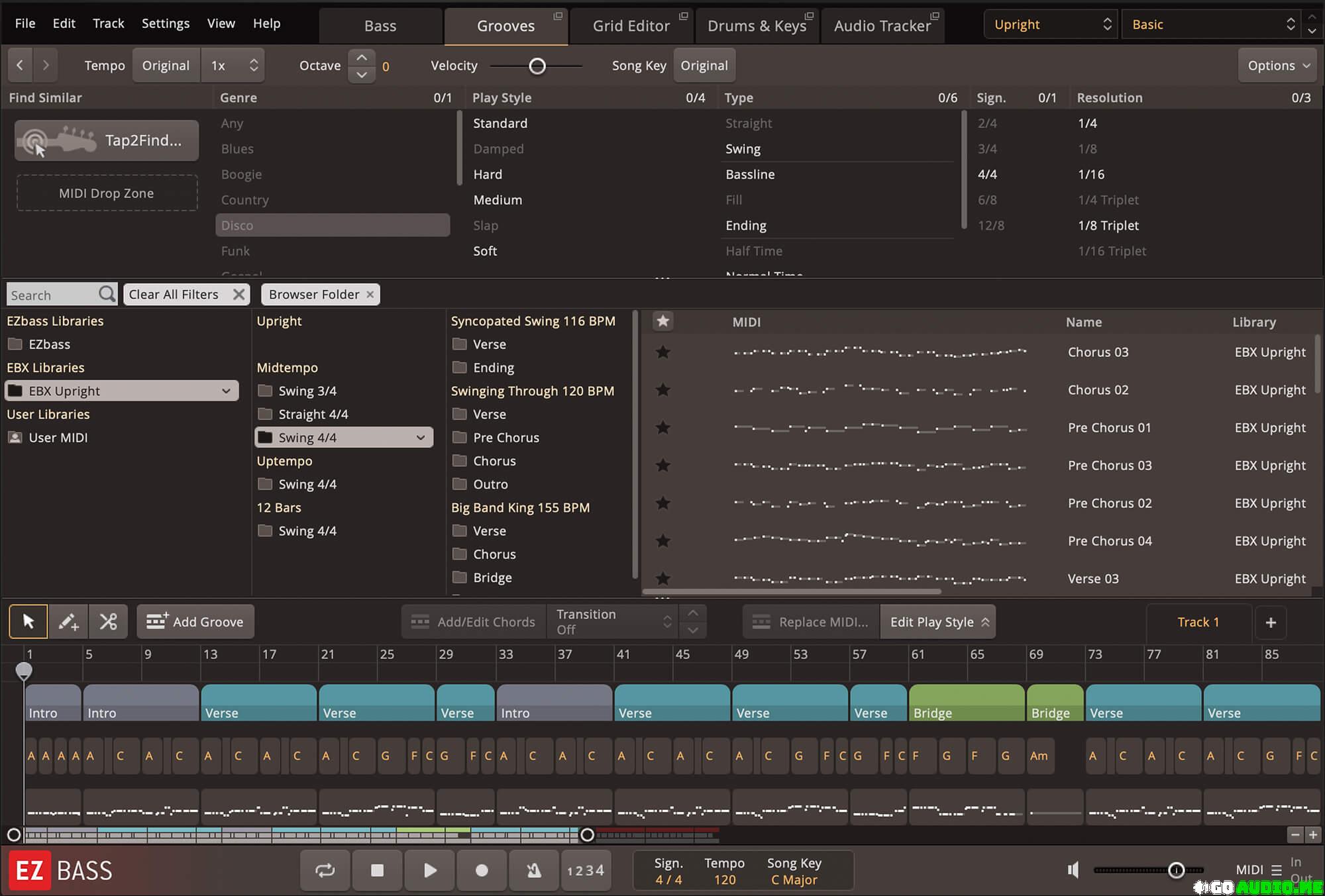Viewport: 1325px width, 896px height.
Task: Select the arrow pointer tool
Action: click(x=28, y=621)
